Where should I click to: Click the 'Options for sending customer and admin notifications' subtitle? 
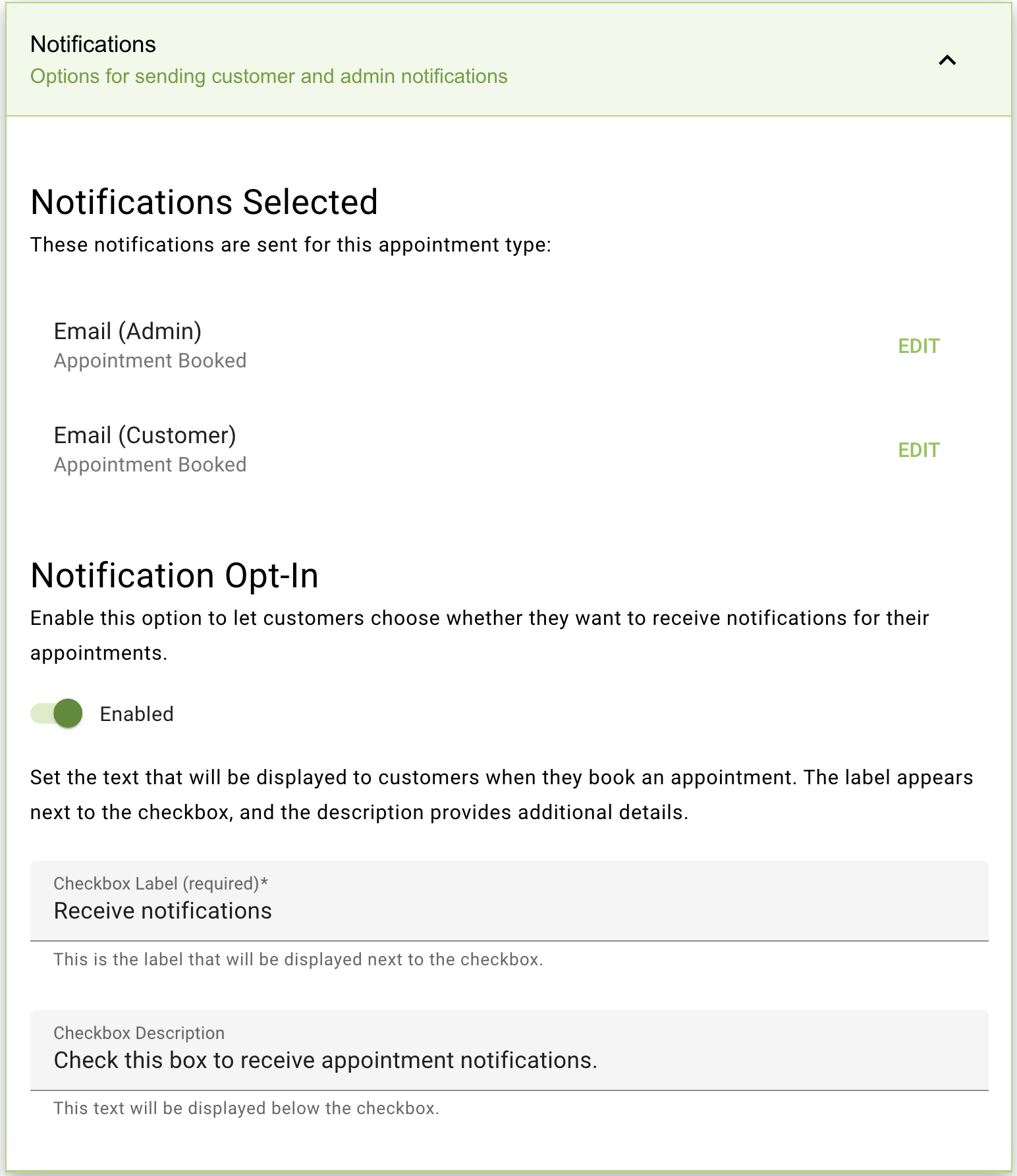[x=269, y=76]
